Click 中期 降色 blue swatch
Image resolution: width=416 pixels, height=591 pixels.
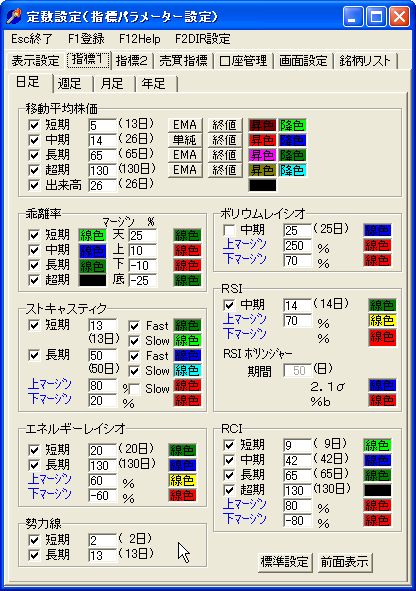(292, 140)
